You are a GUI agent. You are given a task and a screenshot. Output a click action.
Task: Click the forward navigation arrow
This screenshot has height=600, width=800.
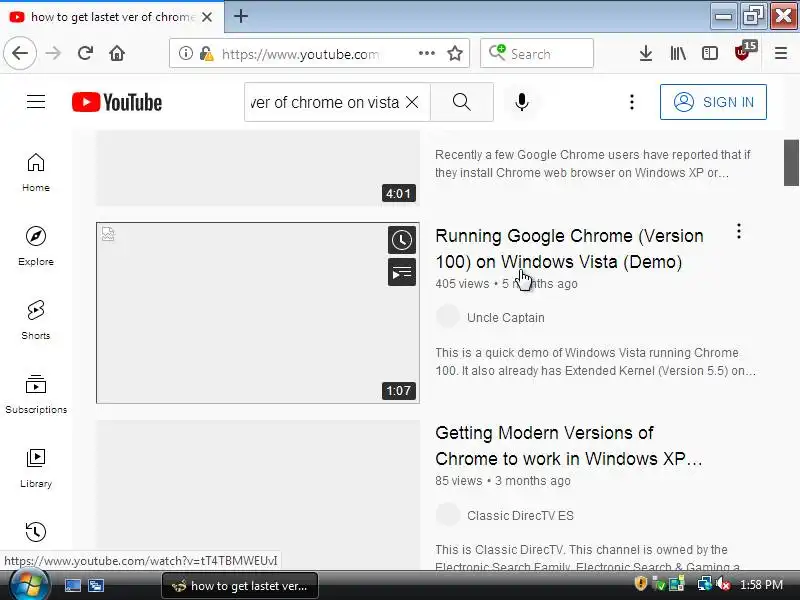click(x=53, y=53)
